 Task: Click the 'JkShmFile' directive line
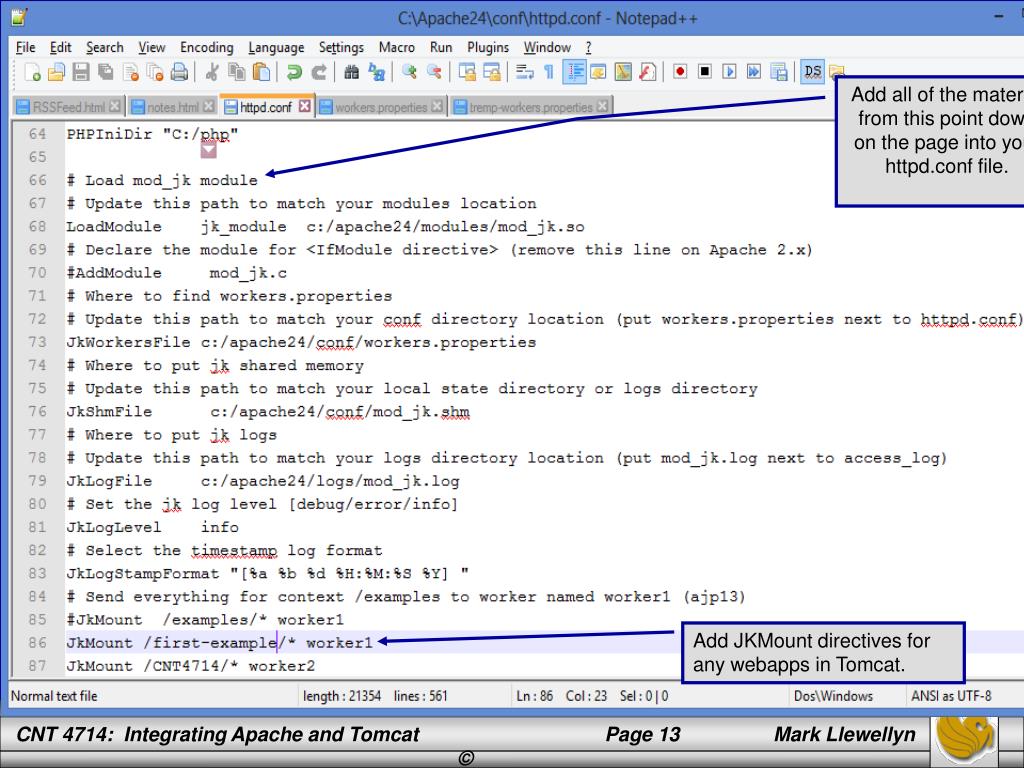pyautogui.click(x=268, y=411)
